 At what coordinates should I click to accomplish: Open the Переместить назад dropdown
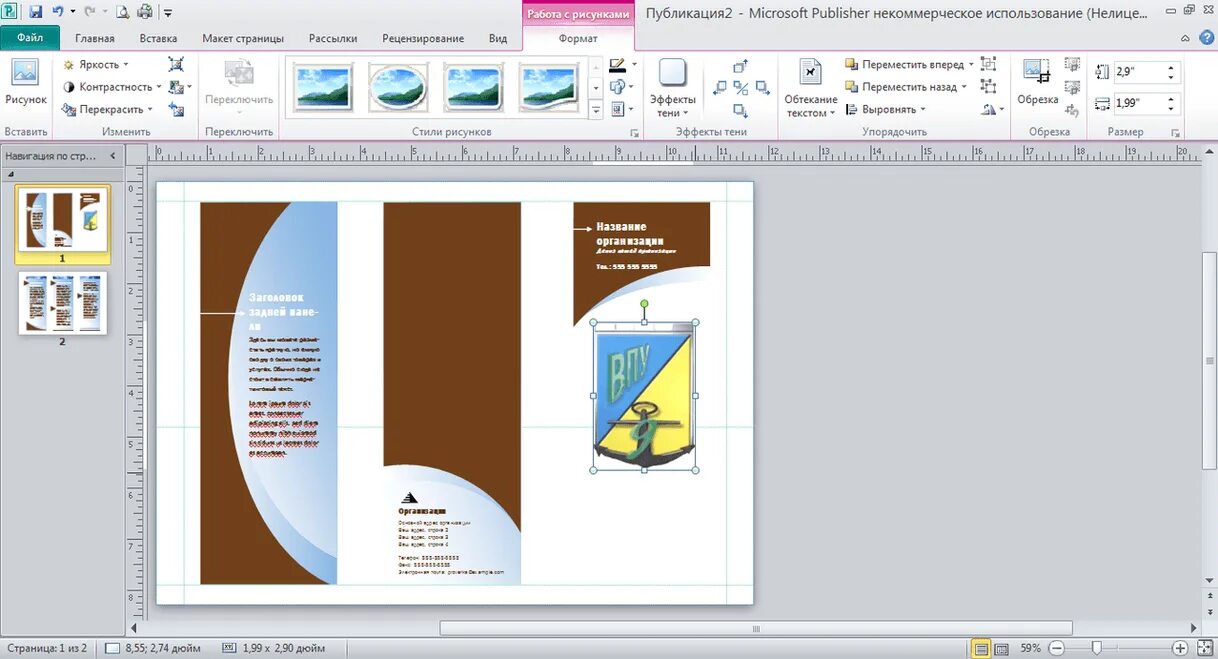click(x=906, y=87)
